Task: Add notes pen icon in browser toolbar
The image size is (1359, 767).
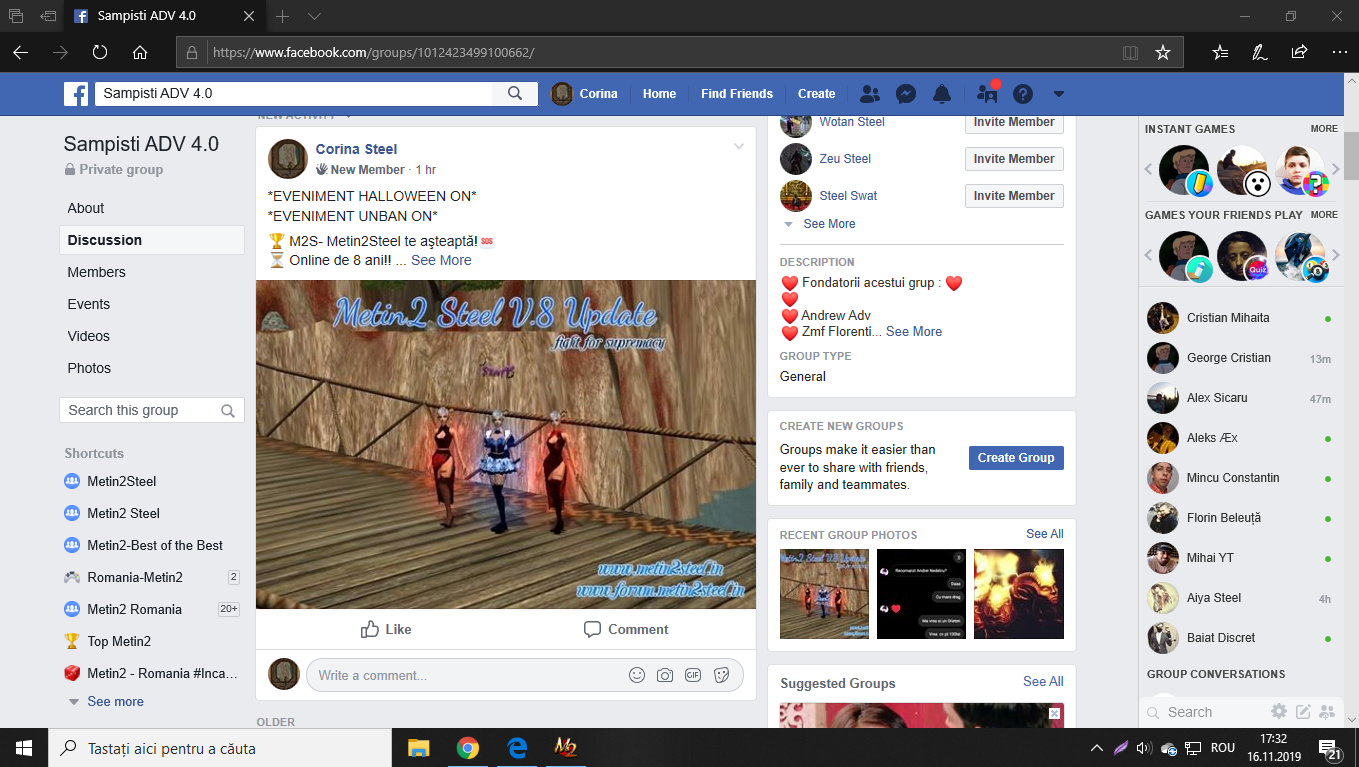Action: pyautogui.click(x=1260, y=52)
